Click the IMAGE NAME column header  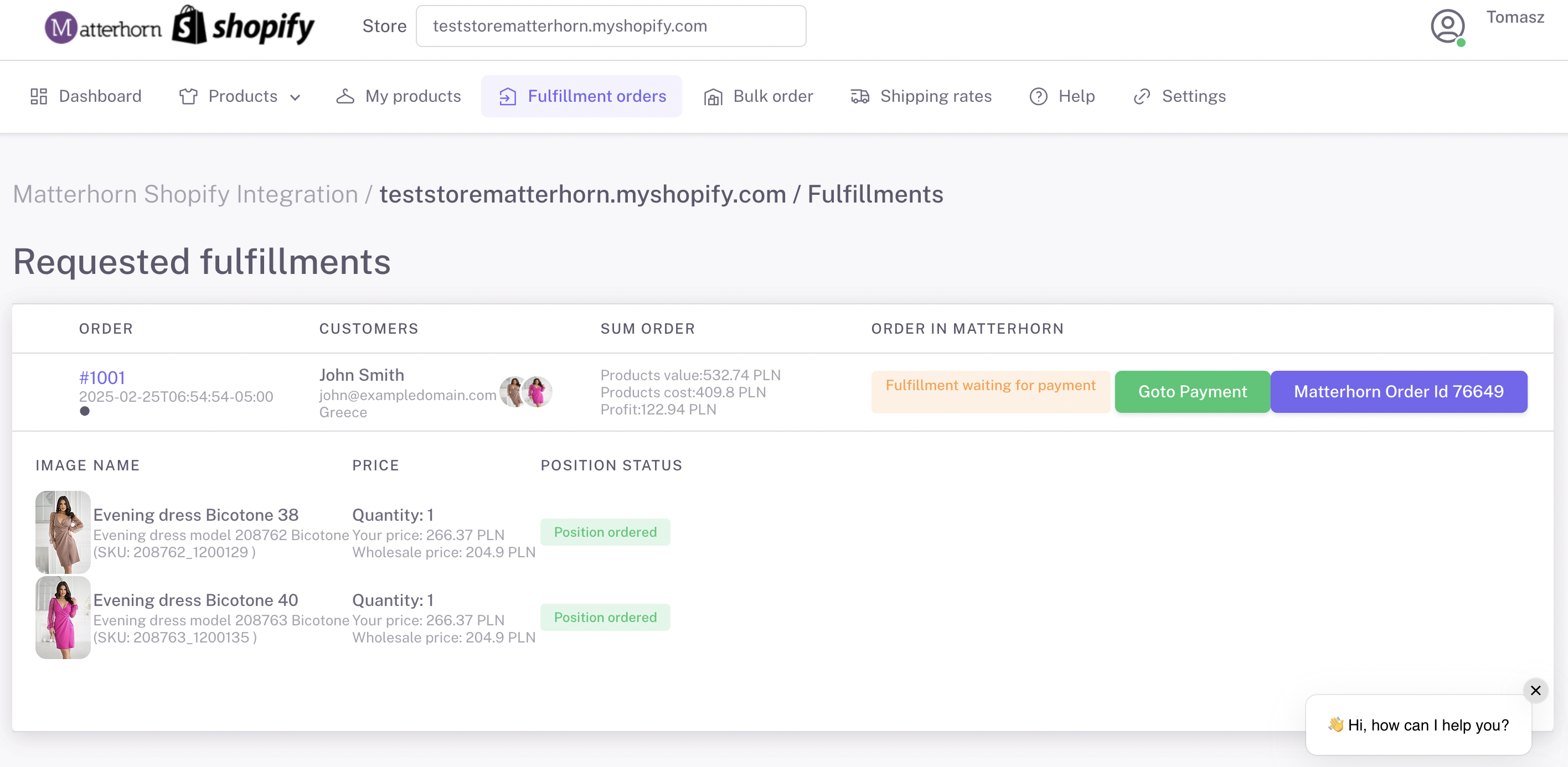click(87, 465)
